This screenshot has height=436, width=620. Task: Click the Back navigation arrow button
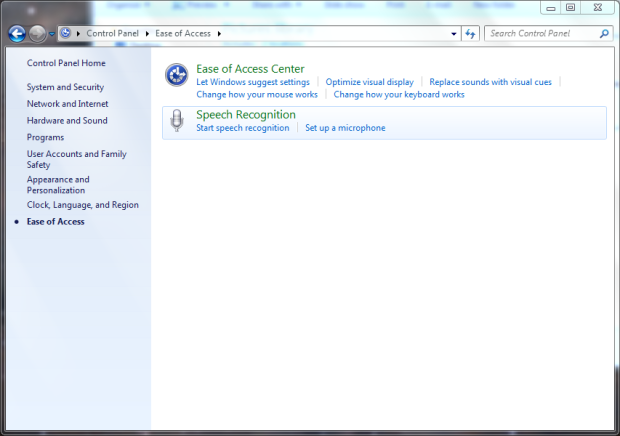[16, 34]
